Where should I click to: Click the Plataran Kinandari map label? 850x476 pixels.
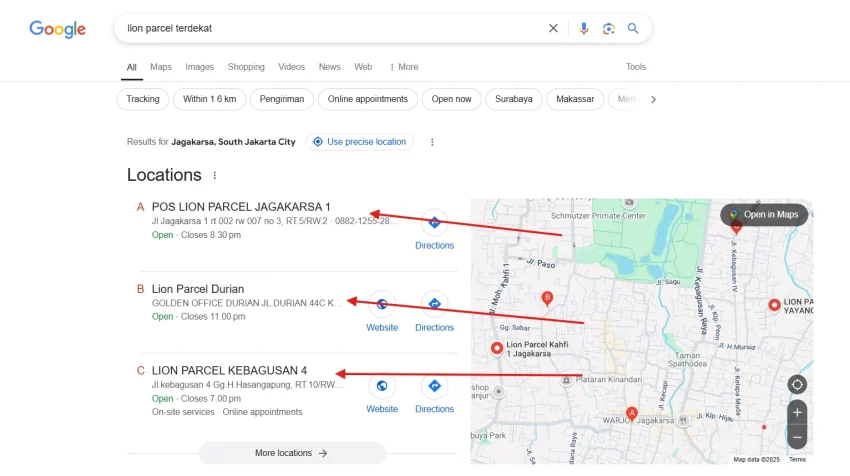609,379
